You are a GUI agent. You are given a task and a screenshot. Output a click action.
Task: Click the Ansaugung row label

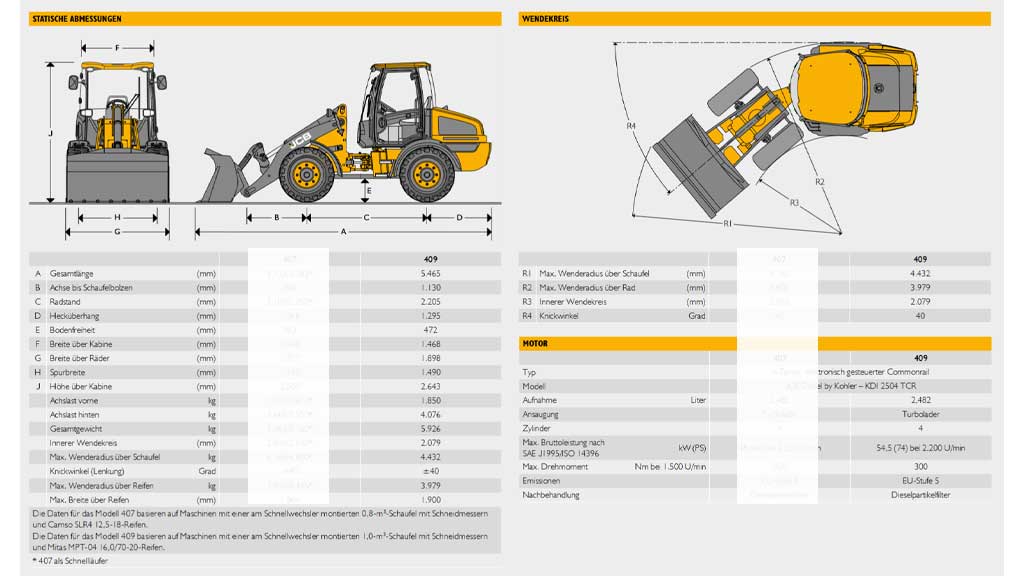540,414
